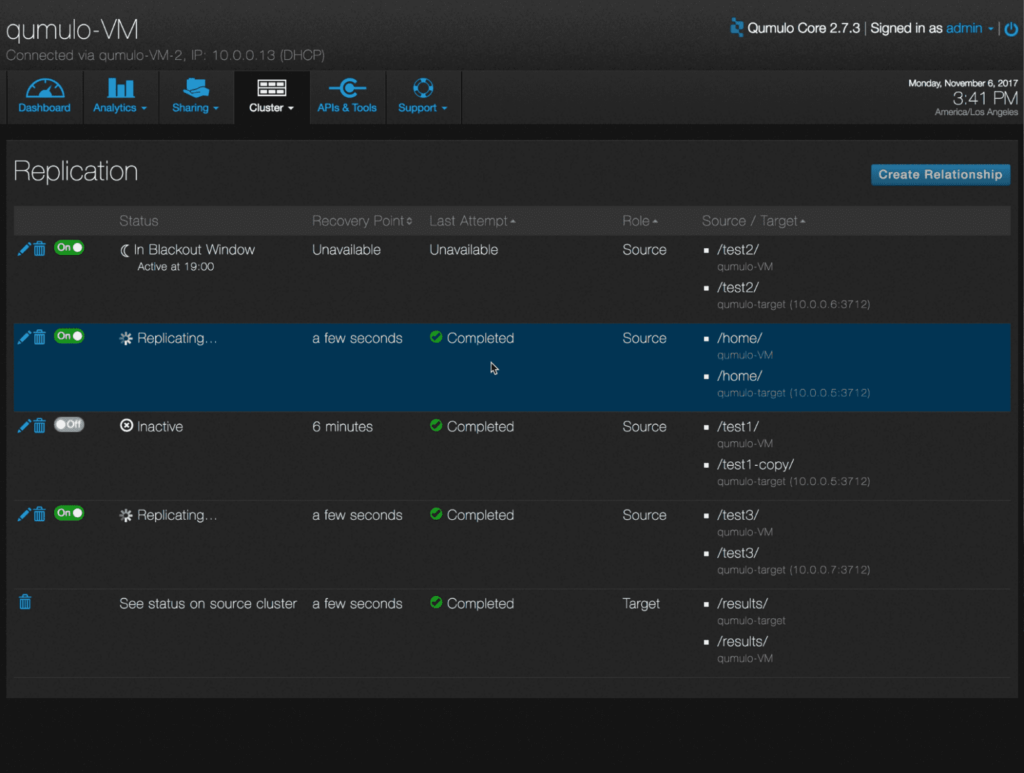
Task: Click the Completed status in /results/ row
Action: (x=472, y=603)
